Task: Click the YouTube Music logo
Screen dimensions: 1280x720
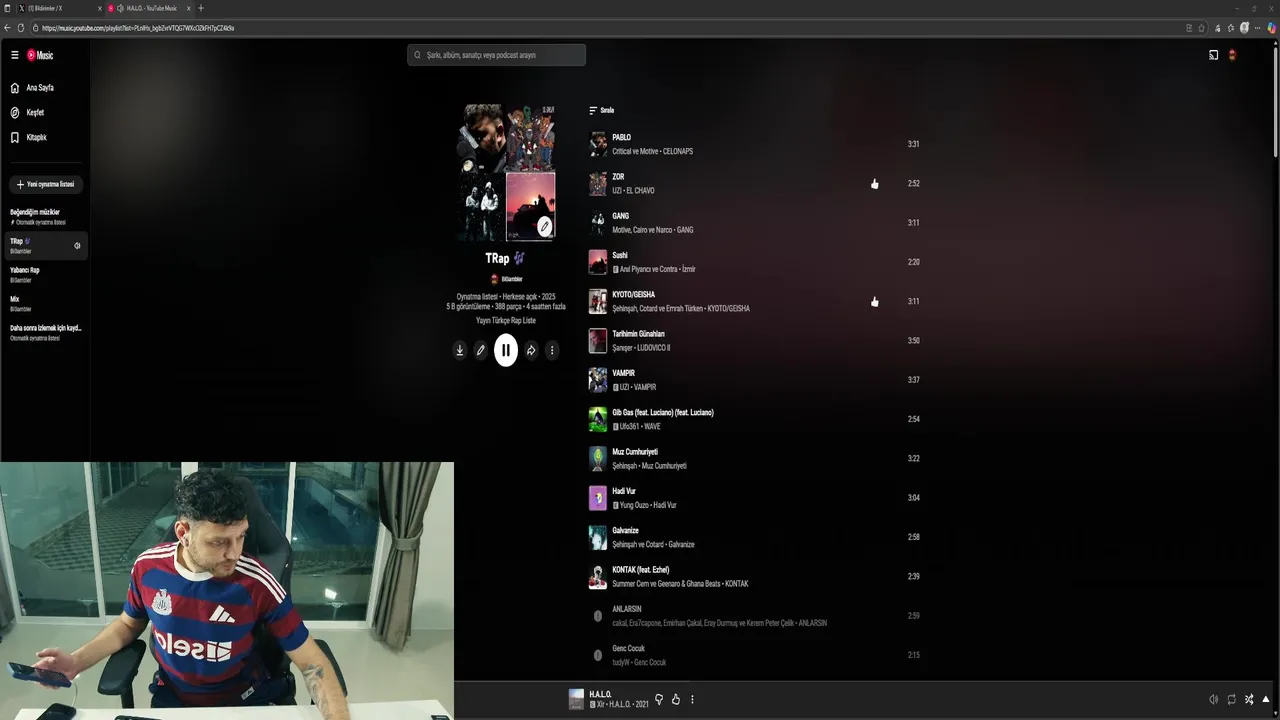Action: [40, 55]
